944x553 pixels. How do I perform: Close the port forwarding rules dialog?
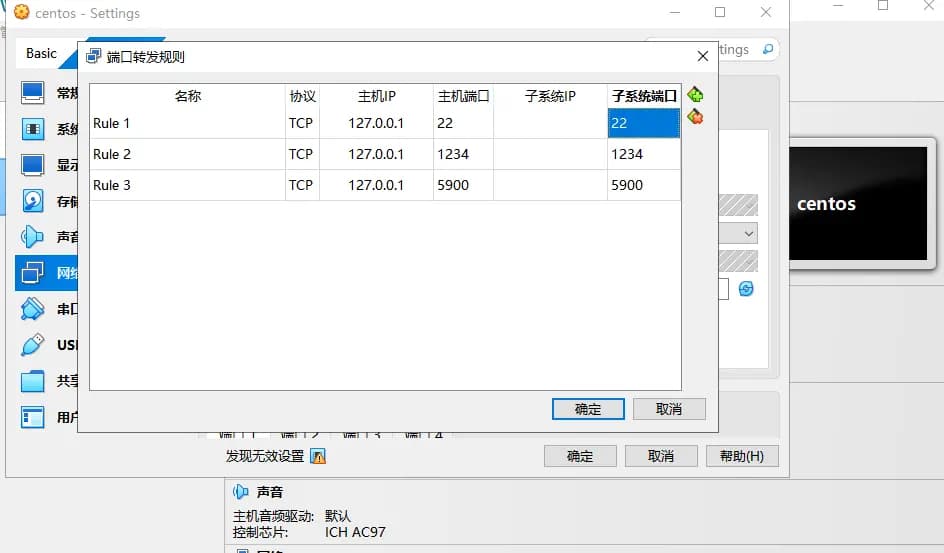[x=703, y=56]
